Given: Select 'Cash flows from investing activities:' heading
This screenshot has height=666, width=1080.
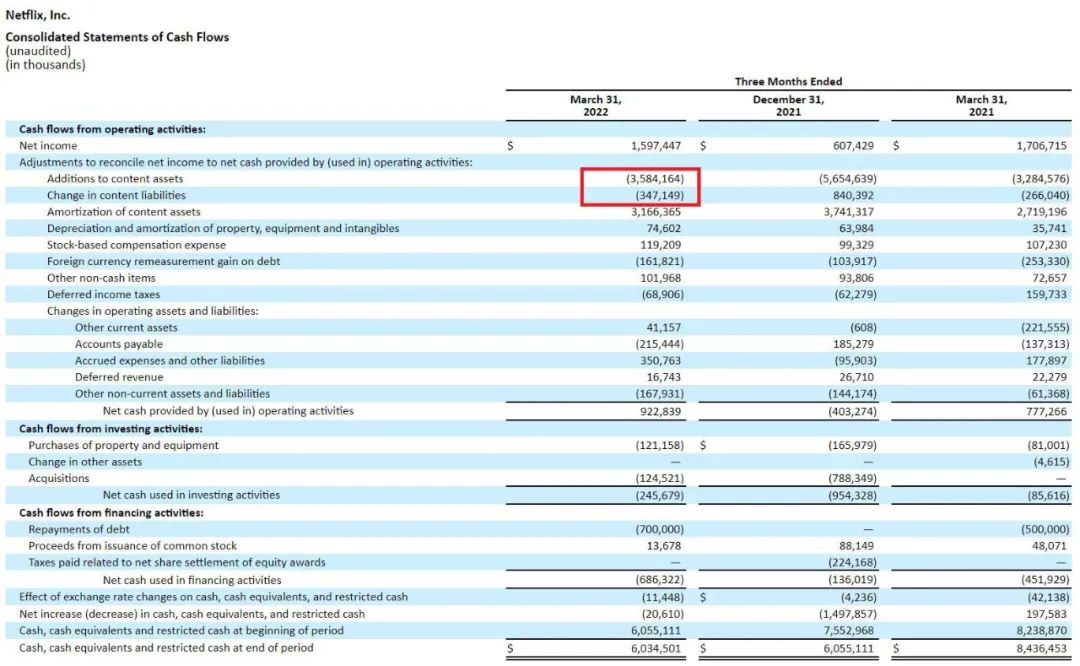Looking at the screenshot, I should (x=111, y=429).
